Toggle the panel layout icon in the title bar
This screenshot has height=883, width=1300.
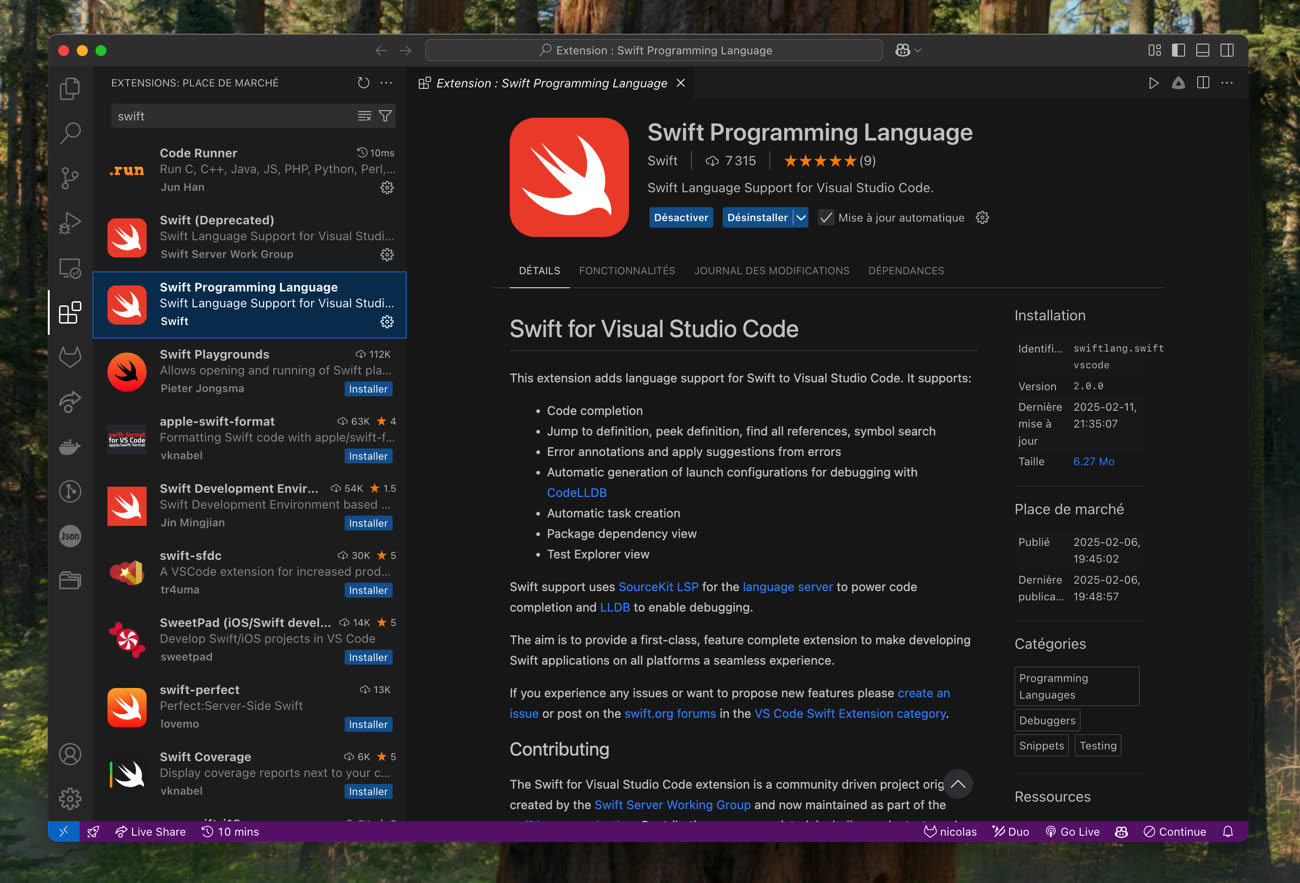pyautogui.click(x=1202, y=50)
